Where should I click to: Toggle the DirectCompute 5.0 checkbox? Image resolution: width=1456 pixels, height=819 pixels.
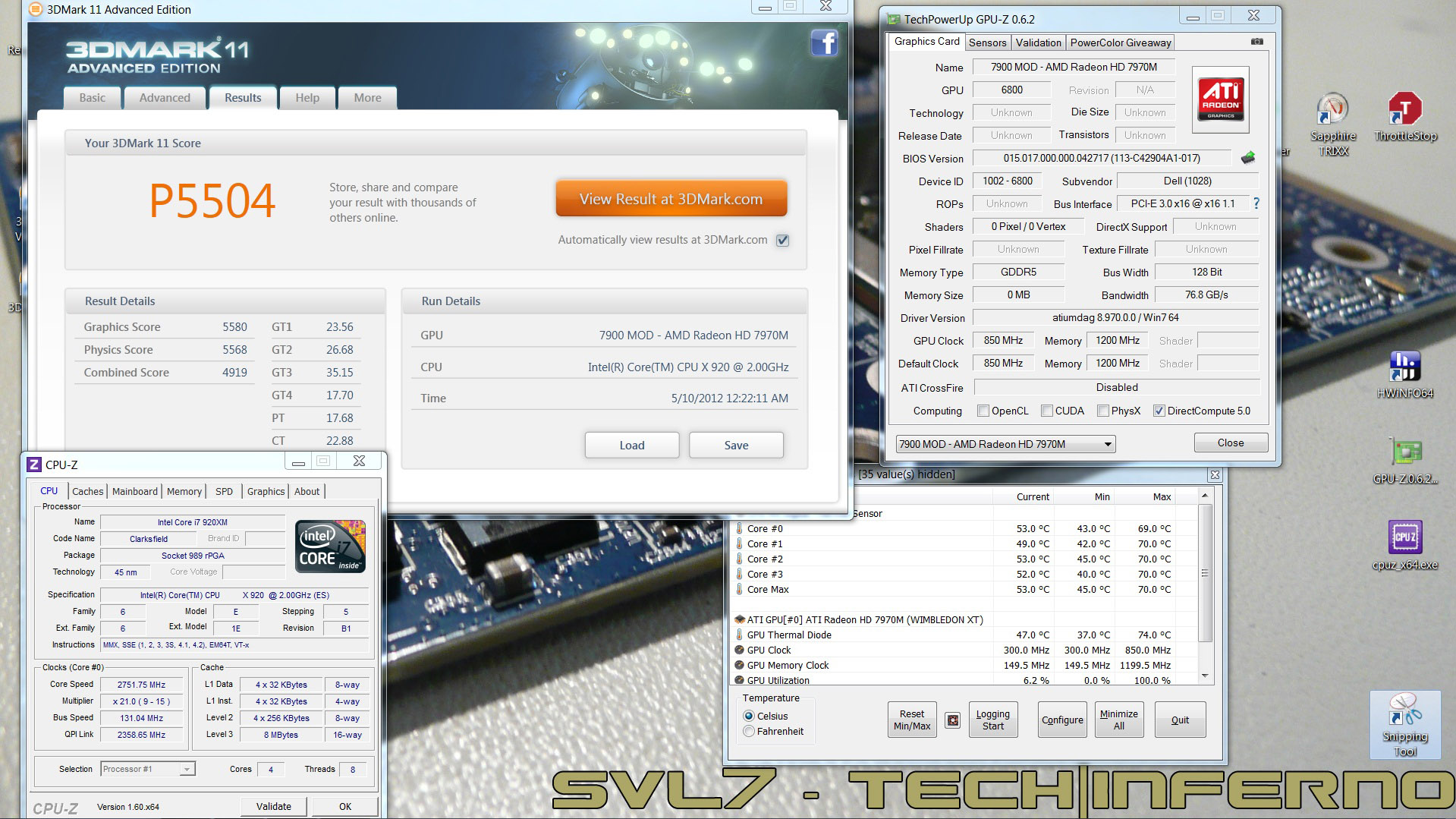tap(1159, 411)
